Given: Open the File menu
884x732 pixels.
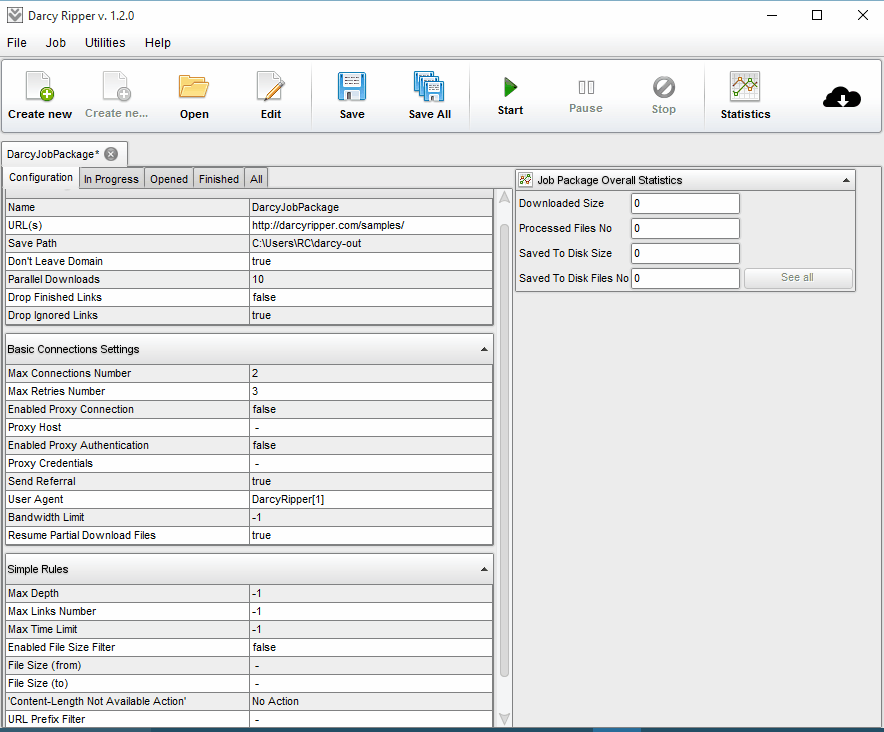Looking at the screenshot, I should (x=17, y=43).
